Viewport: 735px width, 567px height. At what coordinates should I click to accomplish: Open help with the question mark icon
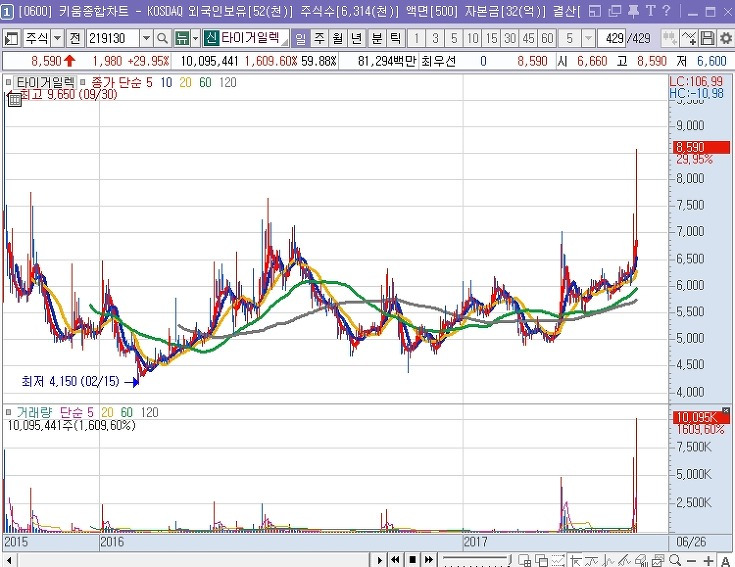[667, 11]
